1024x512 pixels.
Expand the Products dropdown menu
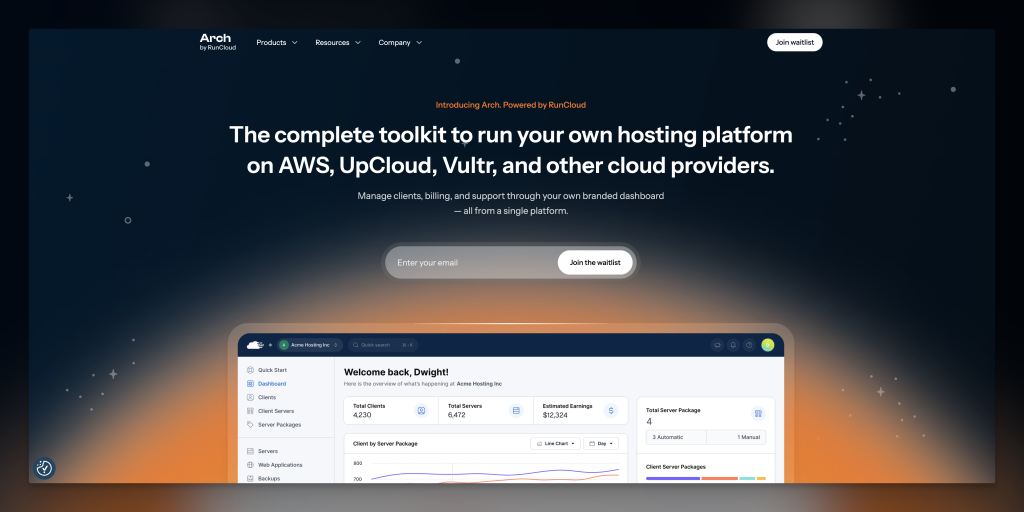(x=277, y=43)
